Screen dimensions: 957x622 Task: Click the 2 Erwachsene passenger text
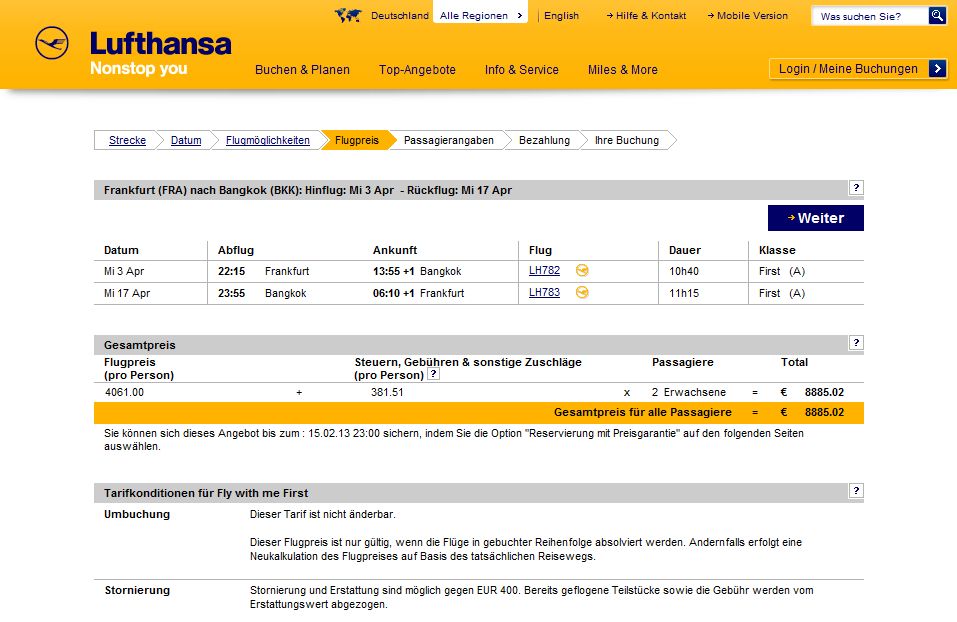click(x=688, y=392)
